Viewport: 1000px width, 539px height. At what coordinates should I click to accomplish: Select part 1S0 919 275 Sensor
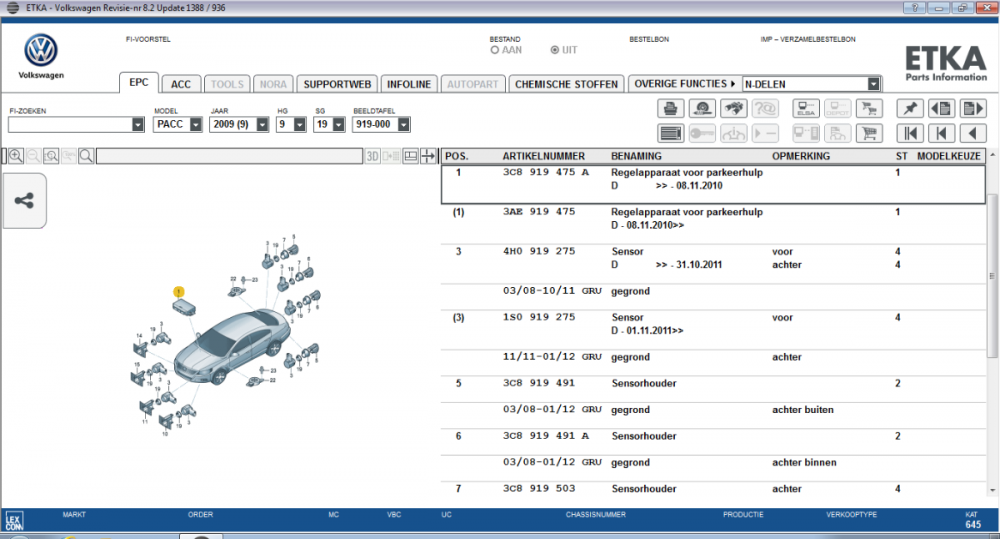(713, 330)
